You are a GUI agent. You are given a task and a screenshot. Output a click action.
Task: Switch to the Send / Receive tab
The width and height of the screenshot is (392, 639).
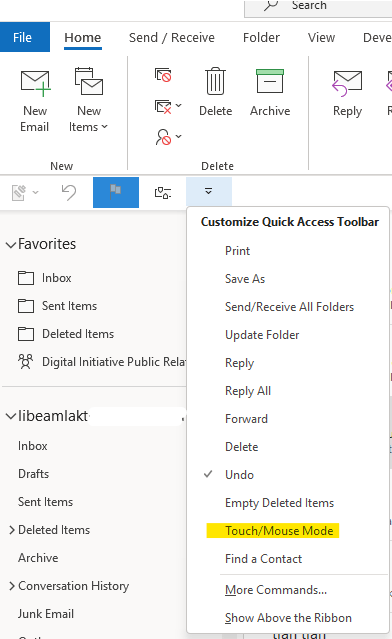[172, 37]
